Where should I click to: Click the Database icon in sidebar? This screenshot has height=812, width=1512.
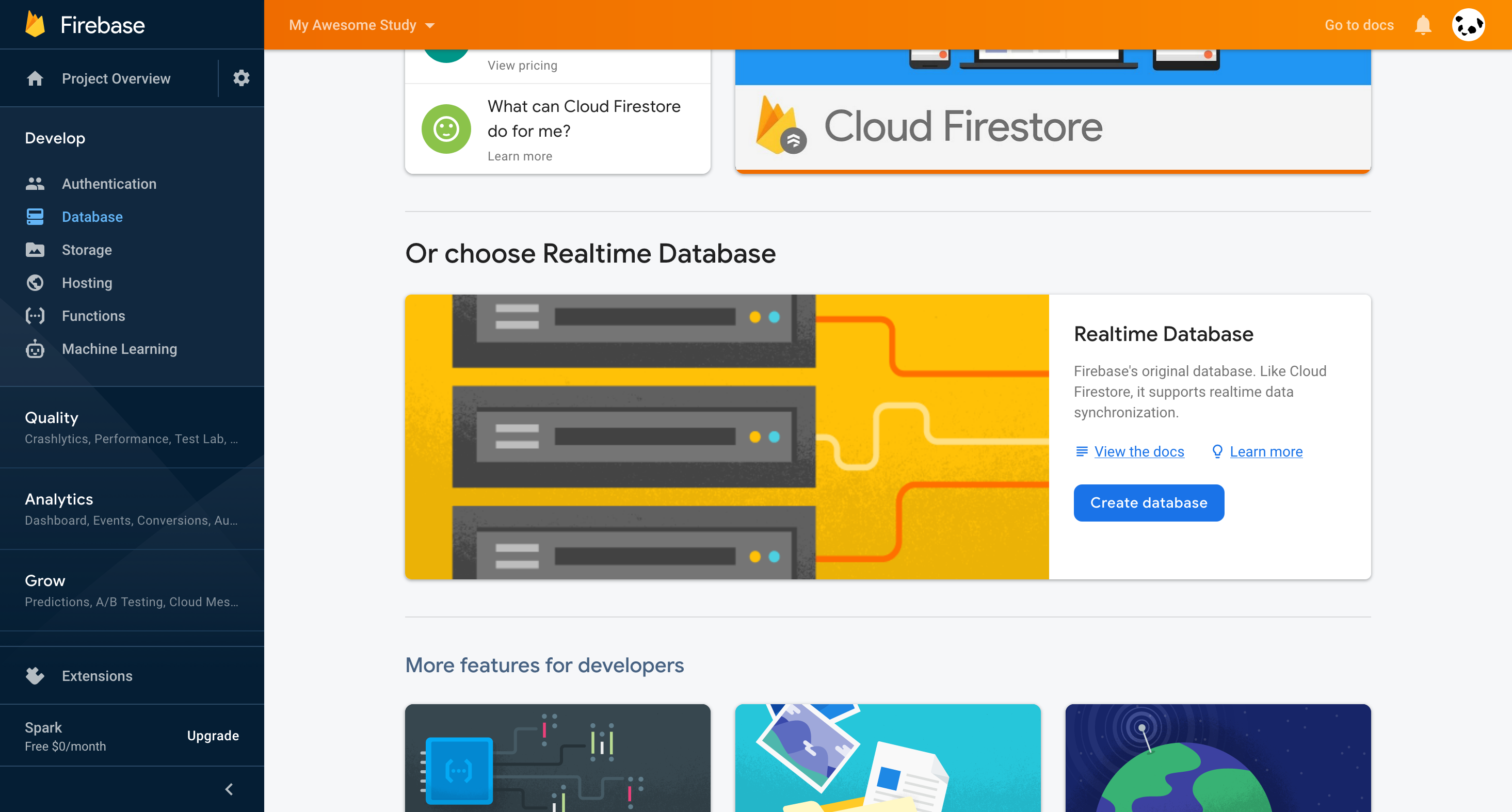tap(35, 216)
